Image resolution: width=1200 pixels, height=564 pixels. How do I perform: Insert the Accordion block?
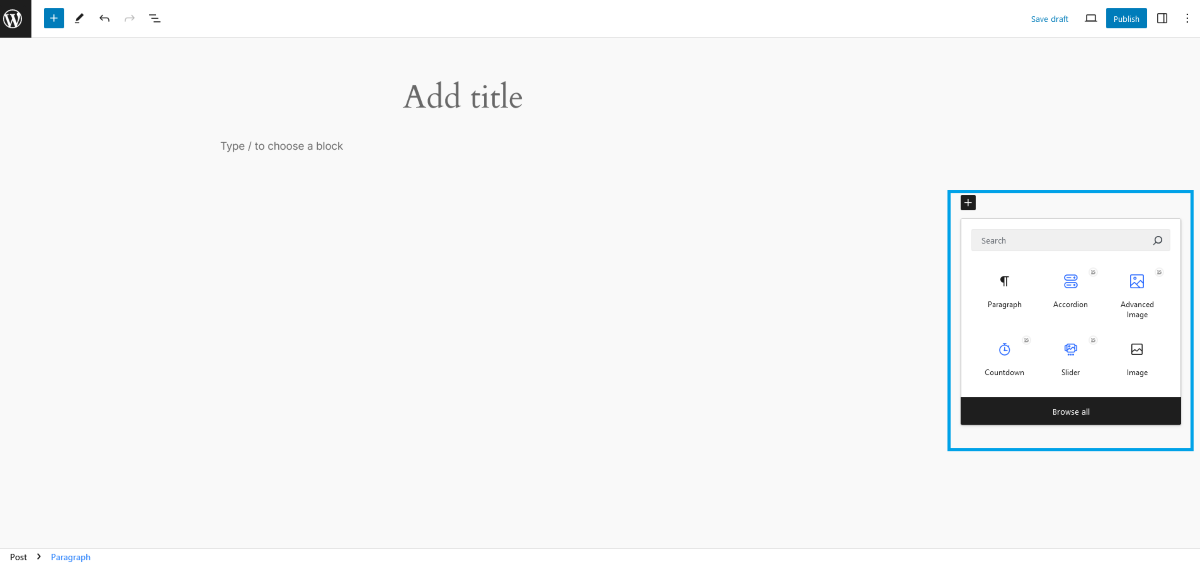pos(1070,291)
